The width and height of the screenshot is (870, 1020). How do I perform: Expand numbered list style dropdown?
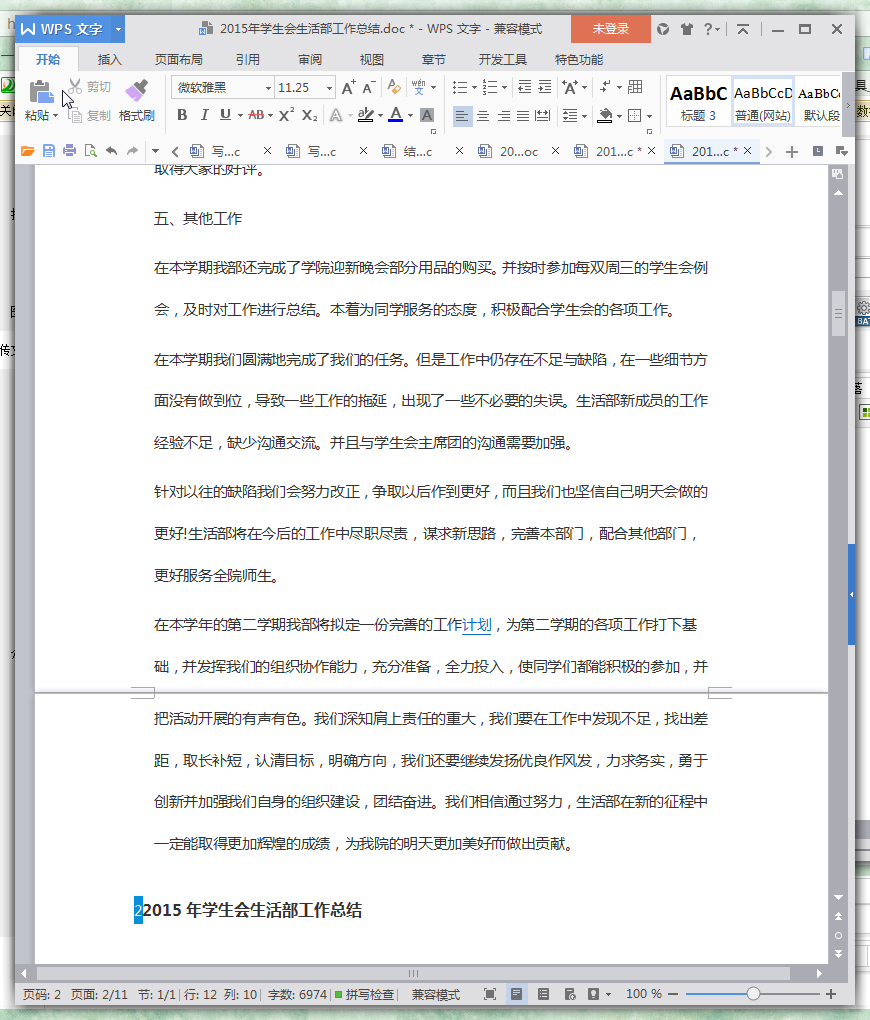[504, 87]
